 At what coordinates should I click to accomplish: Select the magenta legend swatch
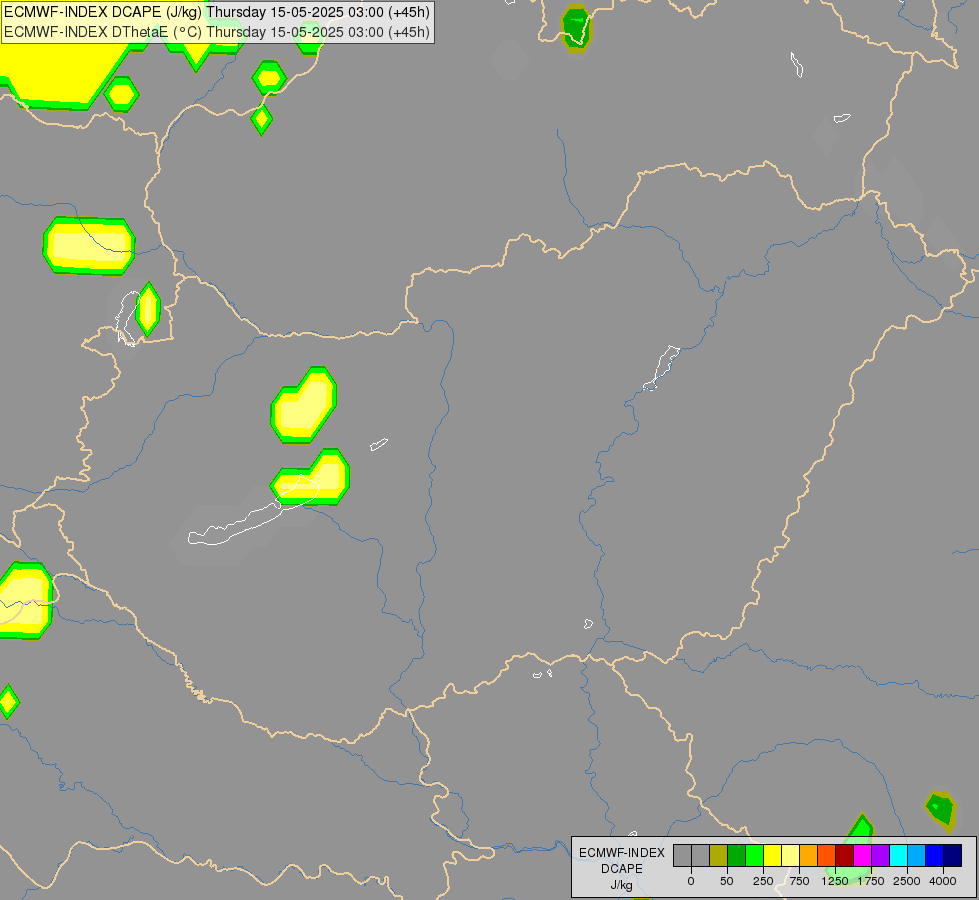[863, 856]
